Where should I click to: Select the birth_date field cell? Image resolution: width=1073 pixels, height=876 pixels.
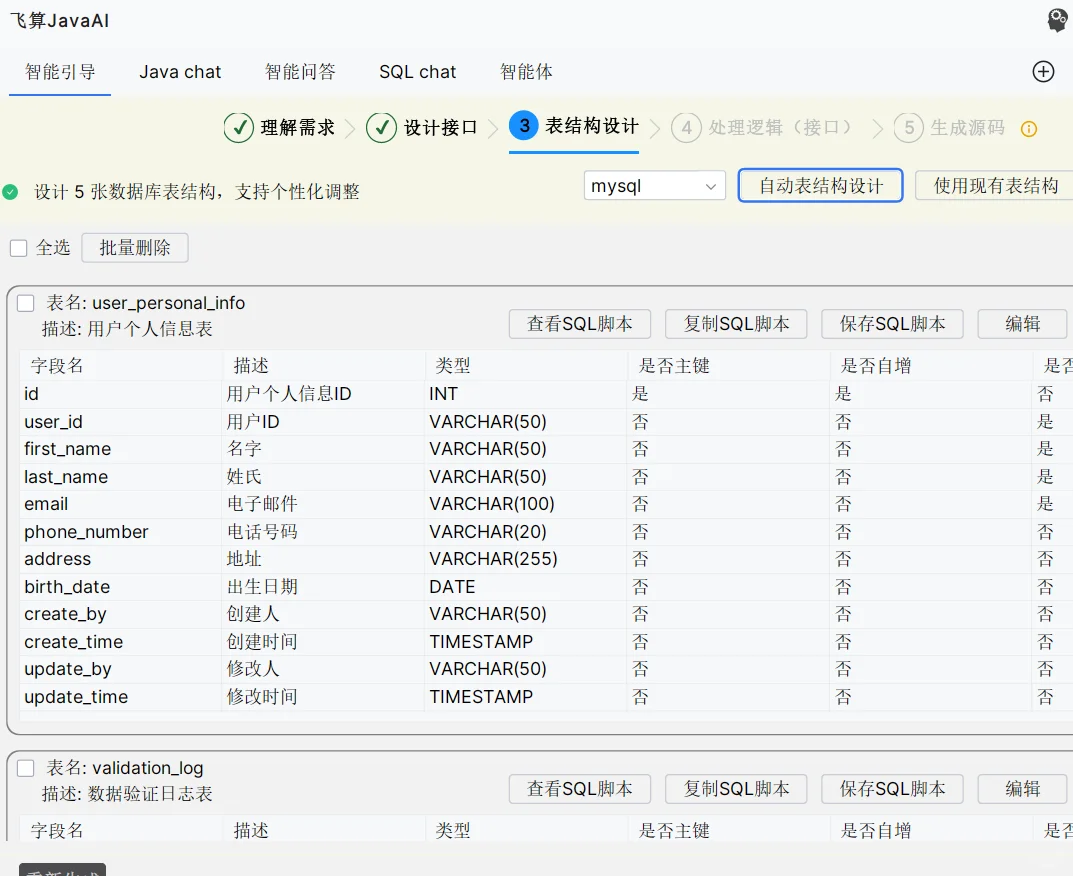point(121,587)
